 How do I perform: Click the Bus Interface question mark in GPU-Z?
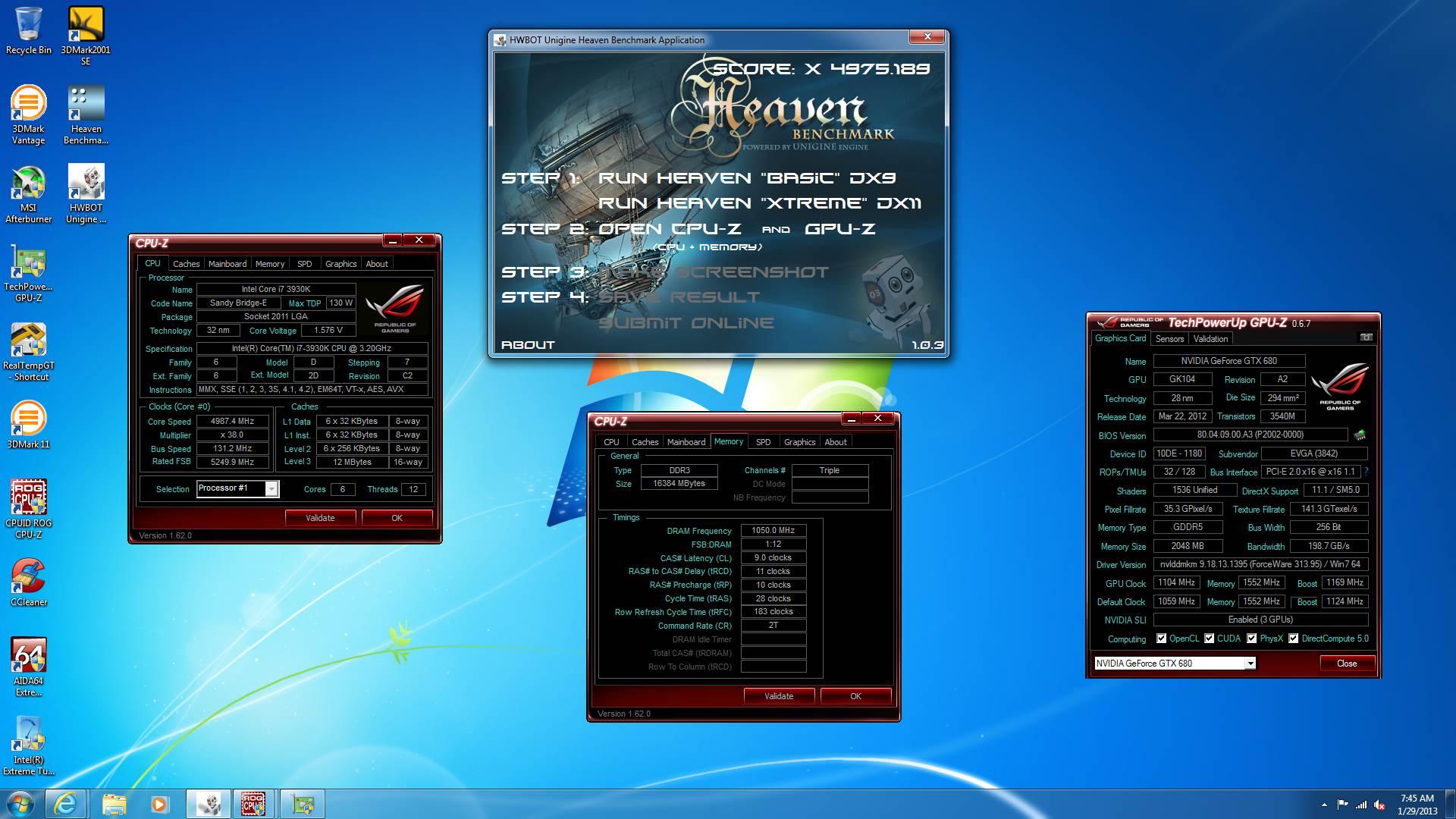click(1366, 472)
